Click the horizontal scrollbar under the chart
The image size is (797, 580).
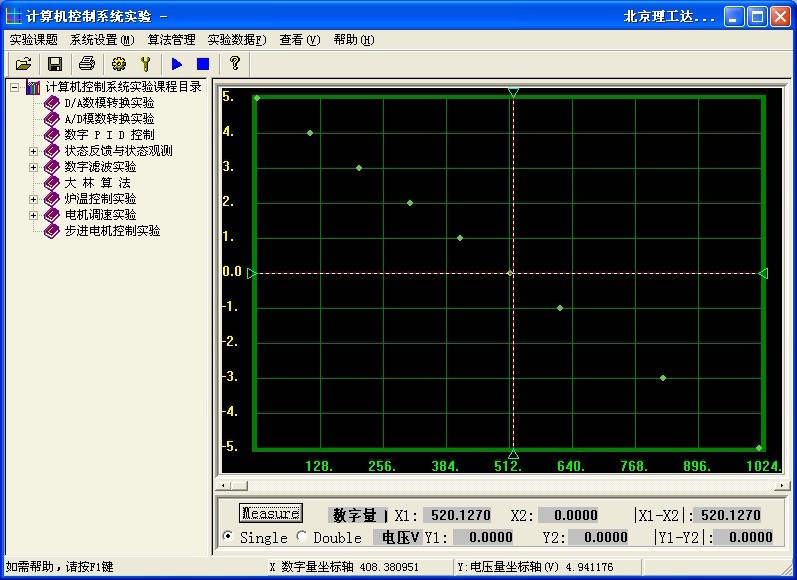(500, 486)
